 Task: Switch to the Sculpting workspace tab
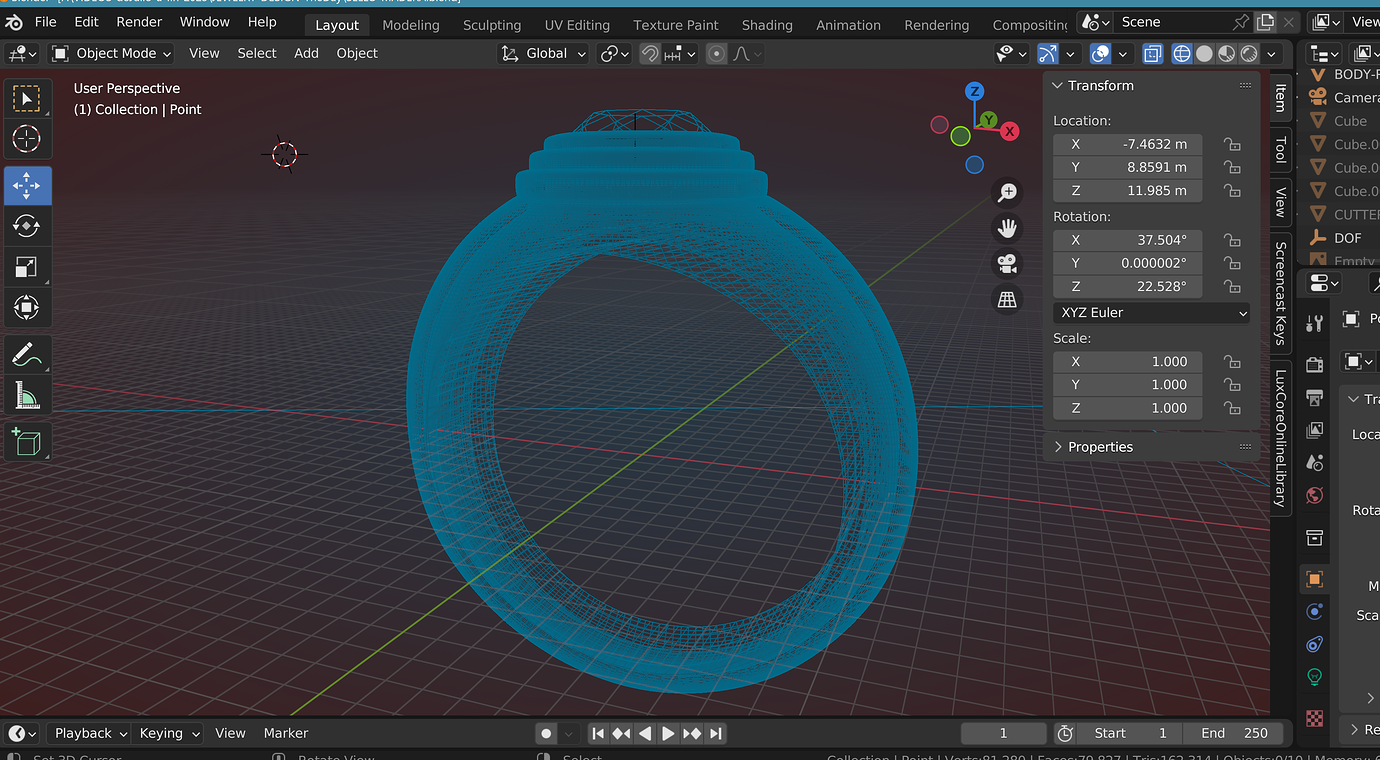tap(492, 25)
